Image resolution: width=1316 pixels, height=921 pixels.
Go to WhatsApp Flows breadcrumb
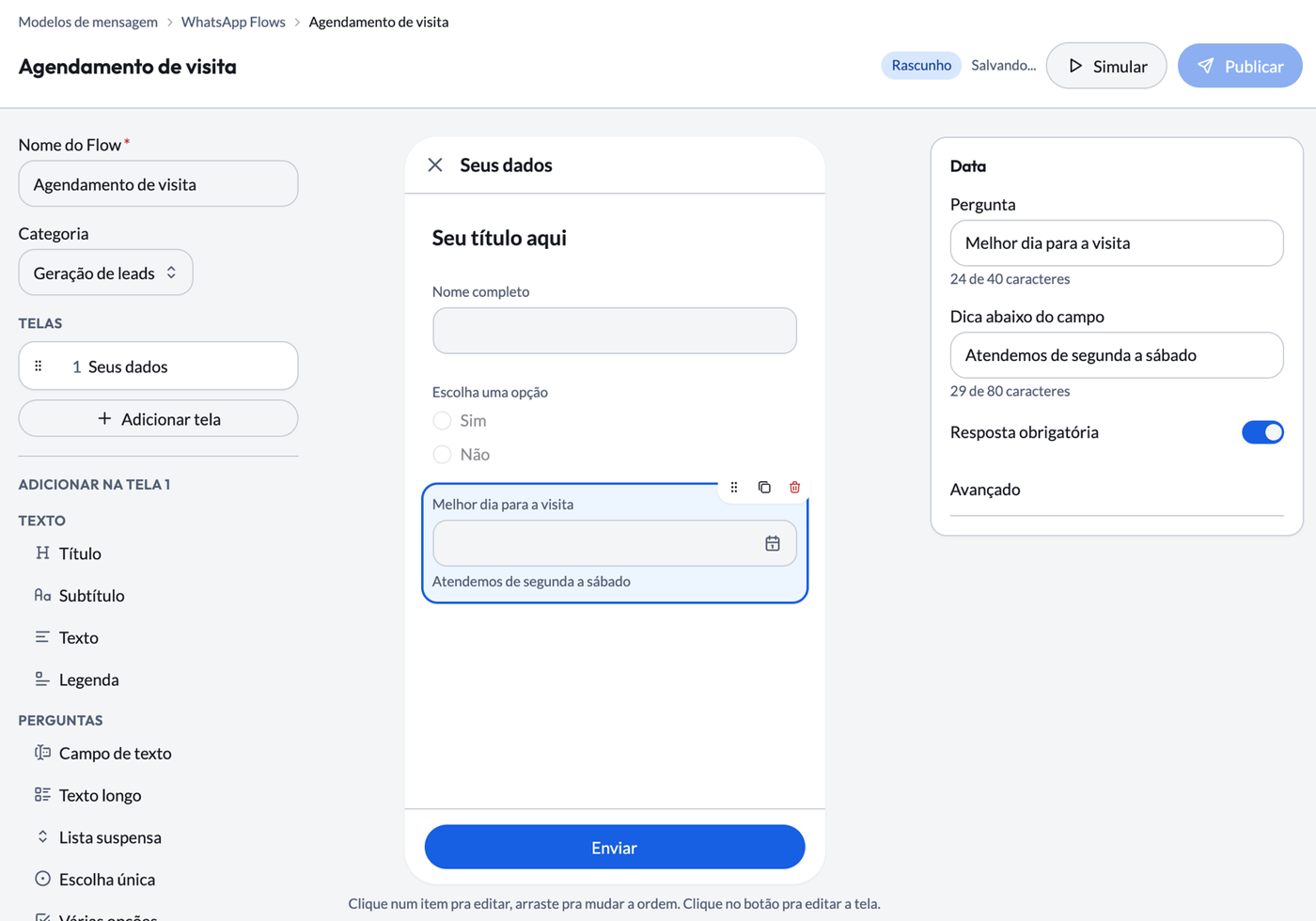point(233,22)
